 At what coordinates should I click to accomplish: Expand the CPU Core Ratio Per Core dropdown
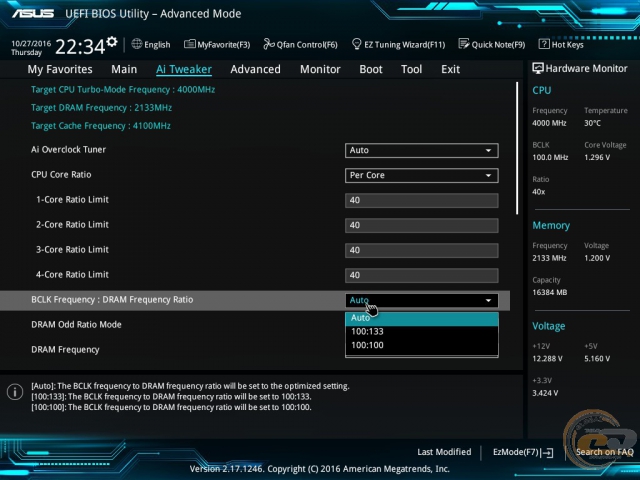coord(422,175)
